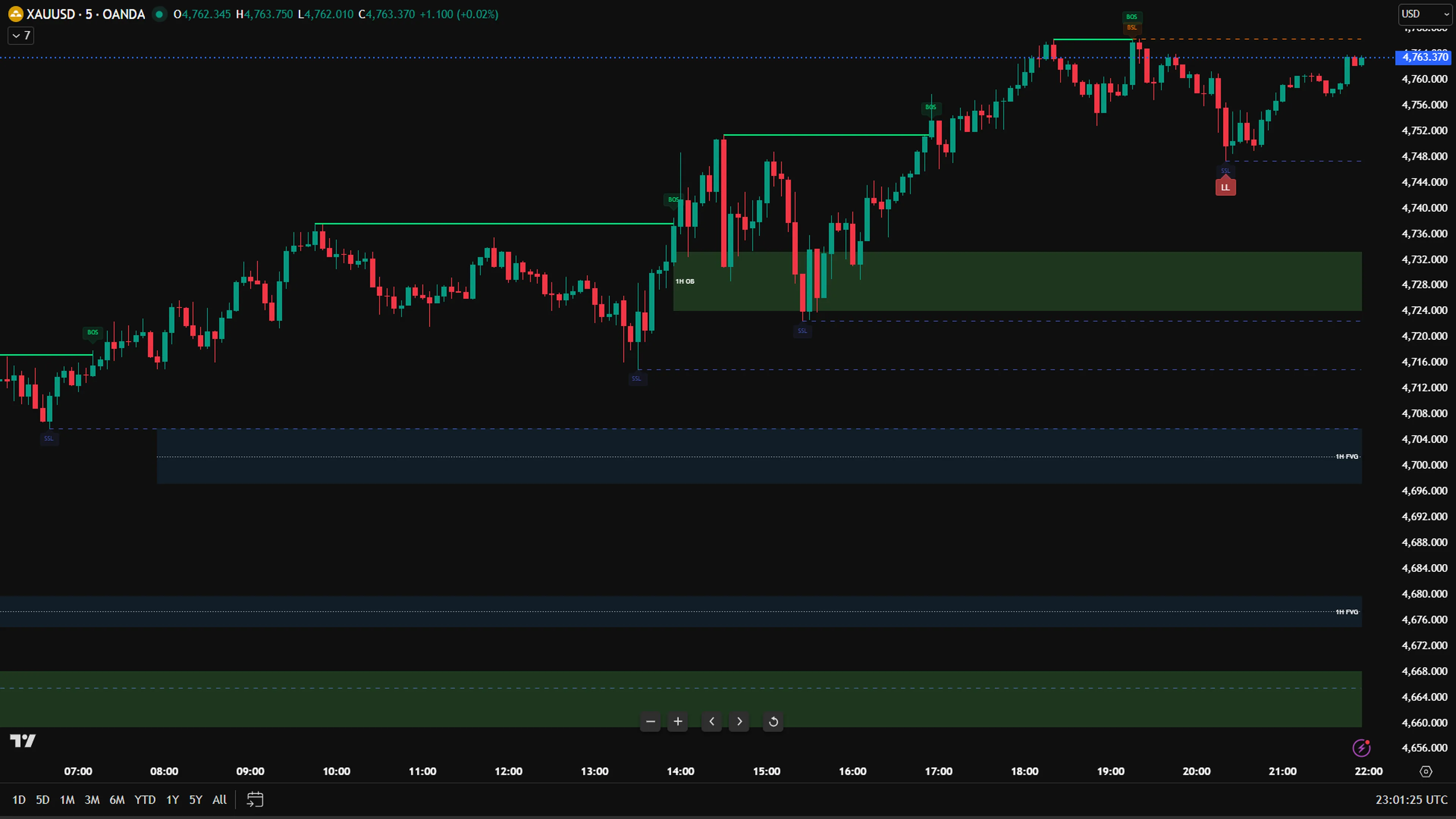The width and height of the screenshot is (1456, 819).
Task: Select the YTD date range
Action: click(x=145, y=800)
